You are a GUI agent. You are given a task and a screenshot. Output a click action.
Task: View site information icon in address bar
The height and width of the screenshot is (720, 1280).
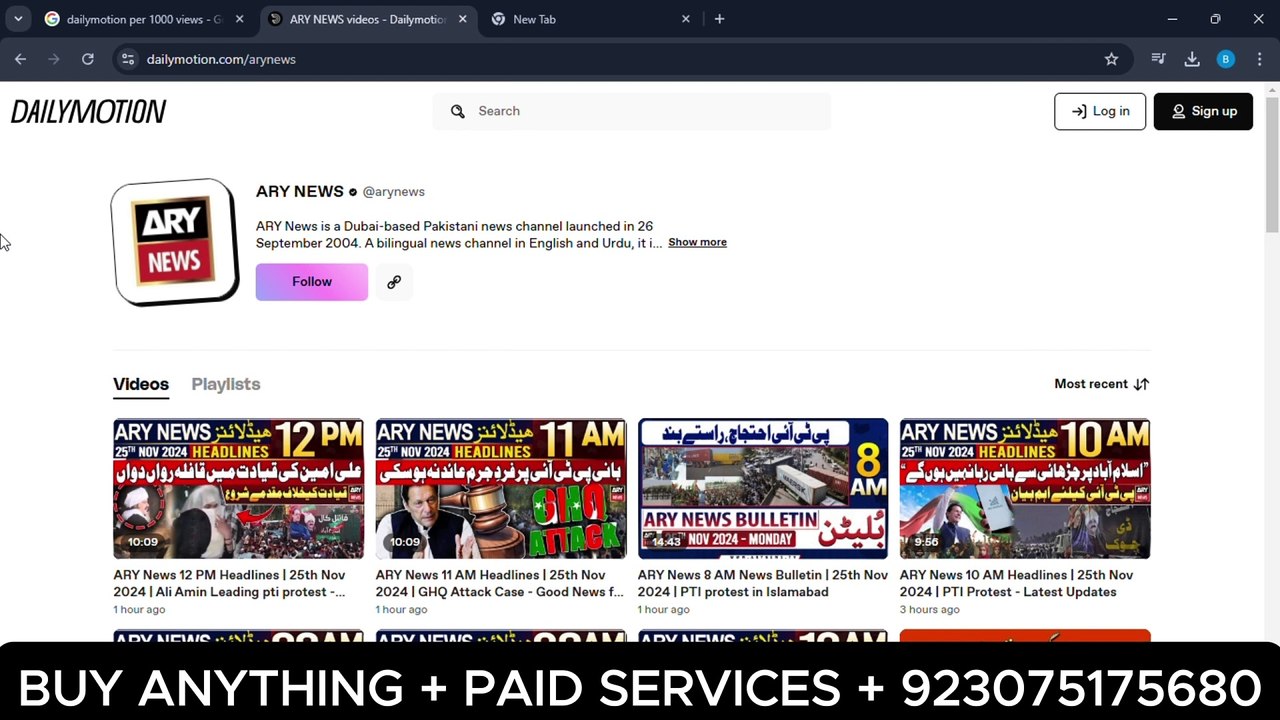click(127, 59)
